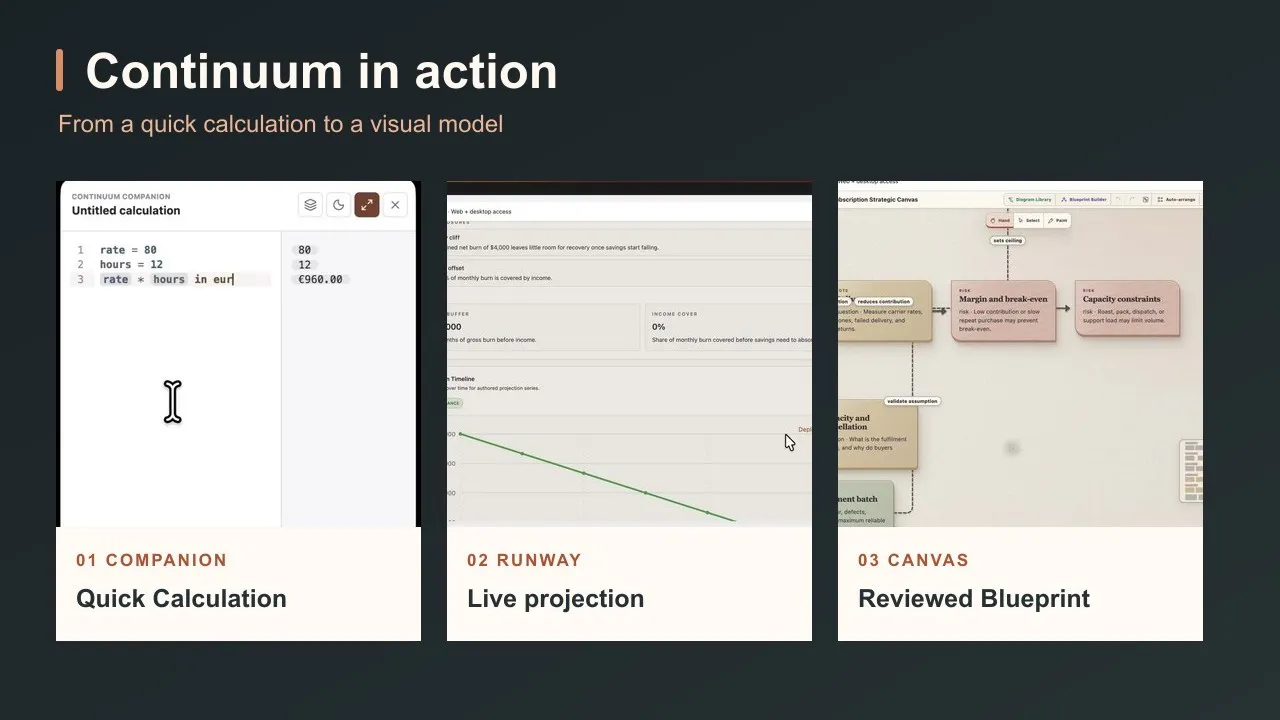
Task: Open the Diagram Library button
Action: tap(1028, 199)
